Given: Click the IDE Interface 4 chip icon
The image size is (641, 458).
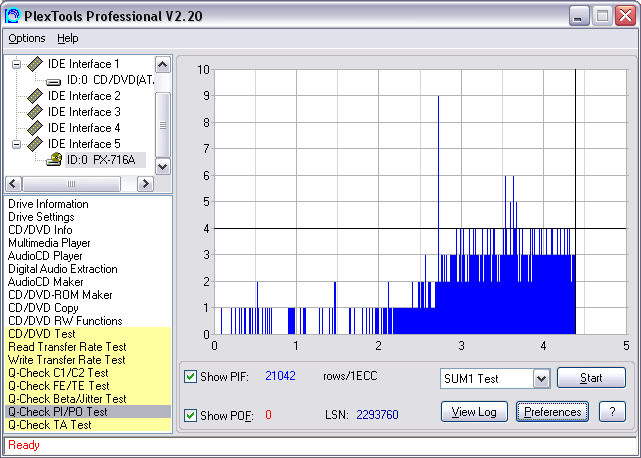Looking at the screenshot, I should [x=35, y=128].
